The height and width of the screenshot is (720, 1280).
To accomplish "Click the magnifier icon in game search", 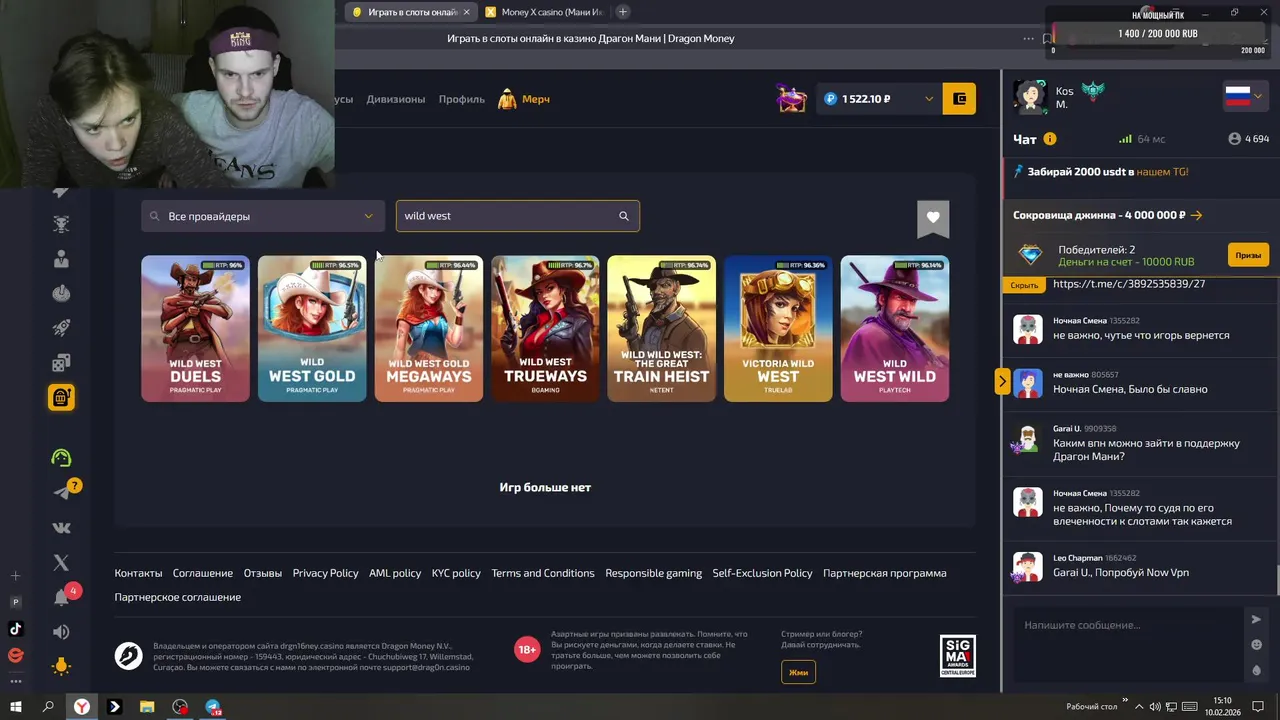I will pyautogui.click(x=624, y=216).
